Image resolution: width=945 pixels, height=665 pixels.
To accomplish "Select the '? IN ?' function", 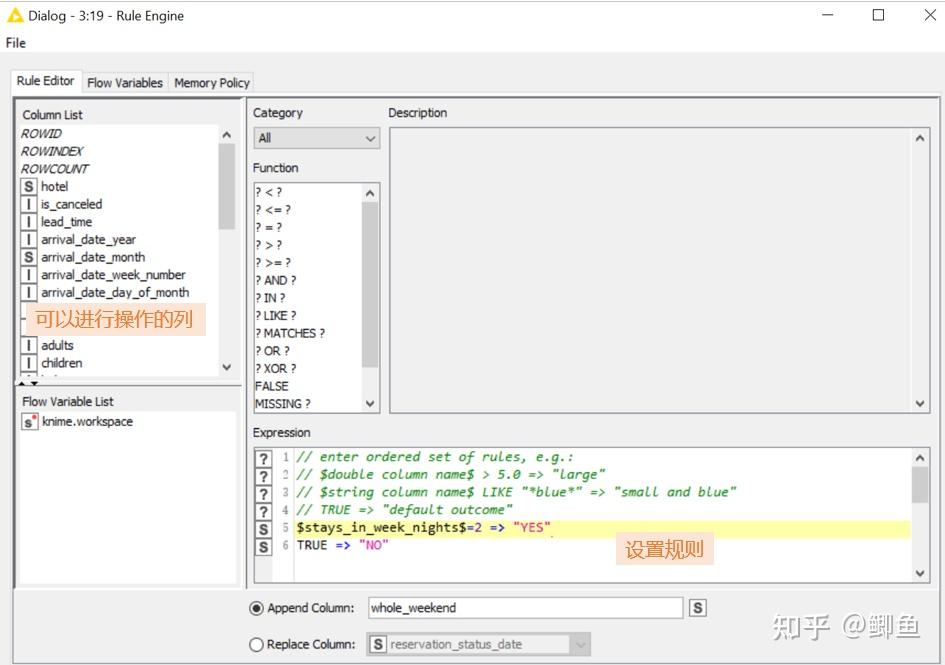I will [x=271, y=298].
